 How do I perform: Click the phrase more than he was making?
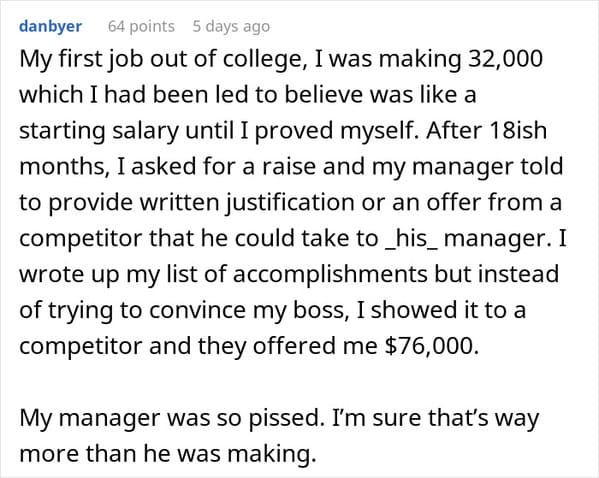tap(168, 454)
